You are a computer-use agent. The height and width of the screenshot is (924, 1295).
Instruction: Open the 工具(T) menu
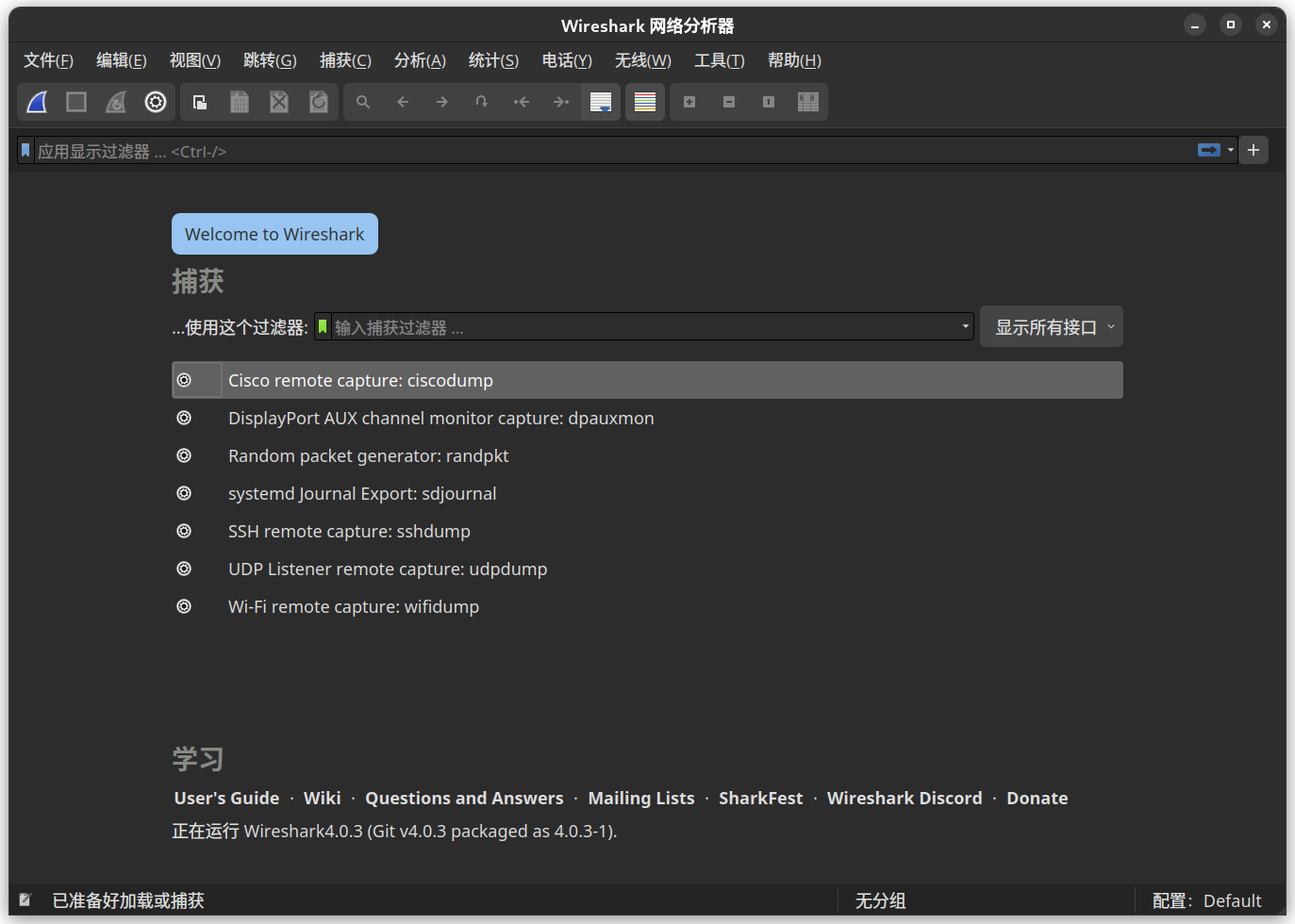[x=720, y=60]
